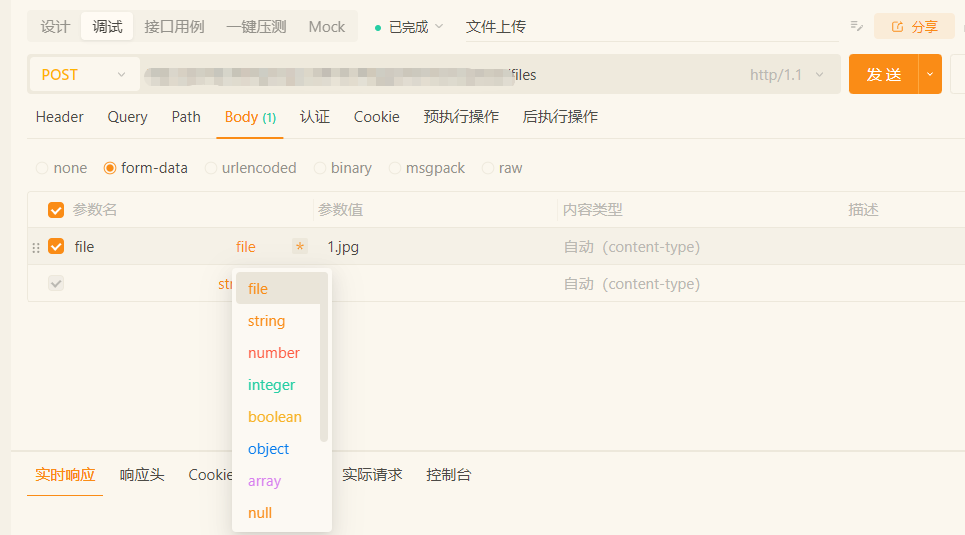Image resolution: width=965 pixels, height=535 pixels.
Task: Select the Body (1) tab
Action: pyautogui.click(x=250, y=117)
